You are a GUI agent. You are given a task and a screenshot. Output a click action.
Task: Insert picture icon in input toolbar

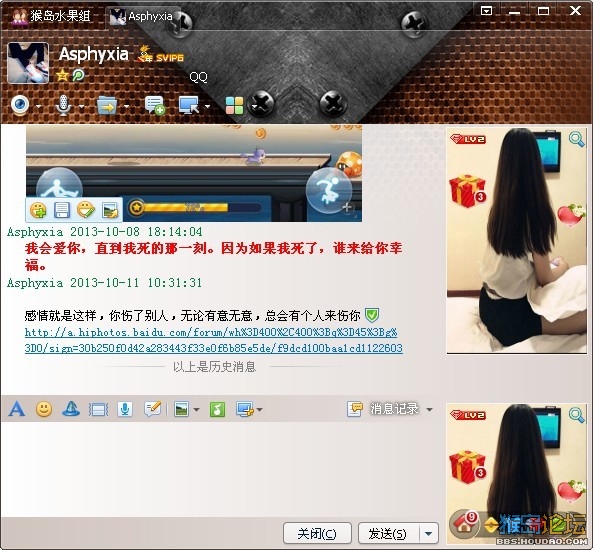click(x=182, y=409)
